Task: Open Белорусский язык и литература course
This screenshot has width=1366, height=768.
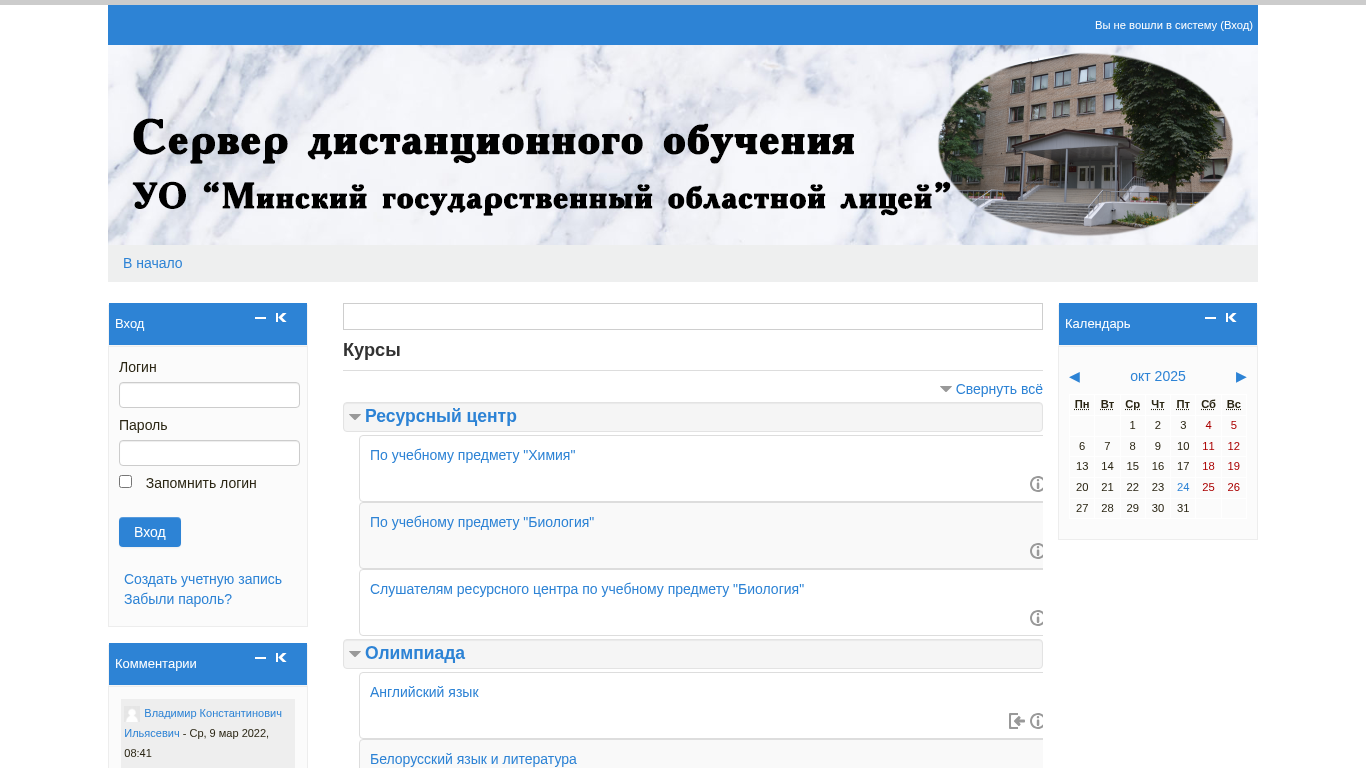Action: [473, 759]
